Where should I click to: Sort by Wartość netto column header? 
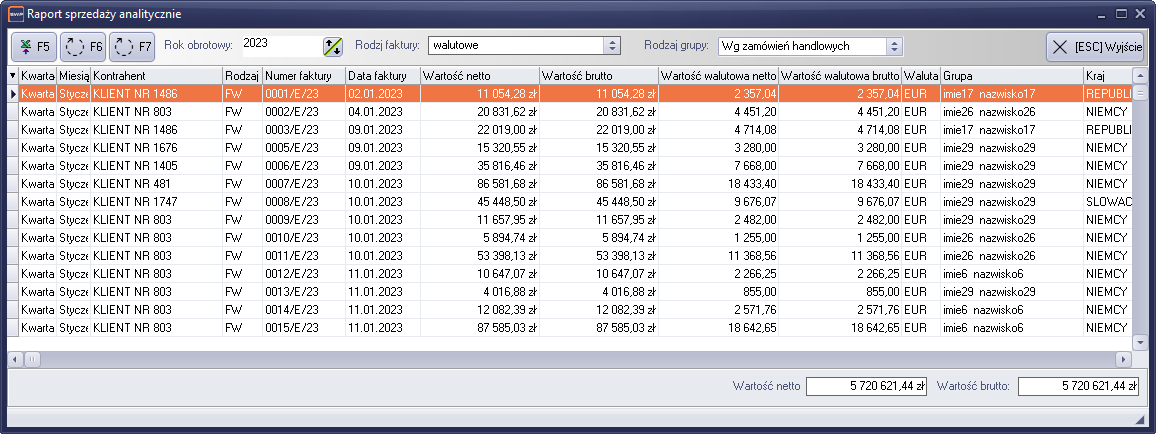tap(478, 76)
